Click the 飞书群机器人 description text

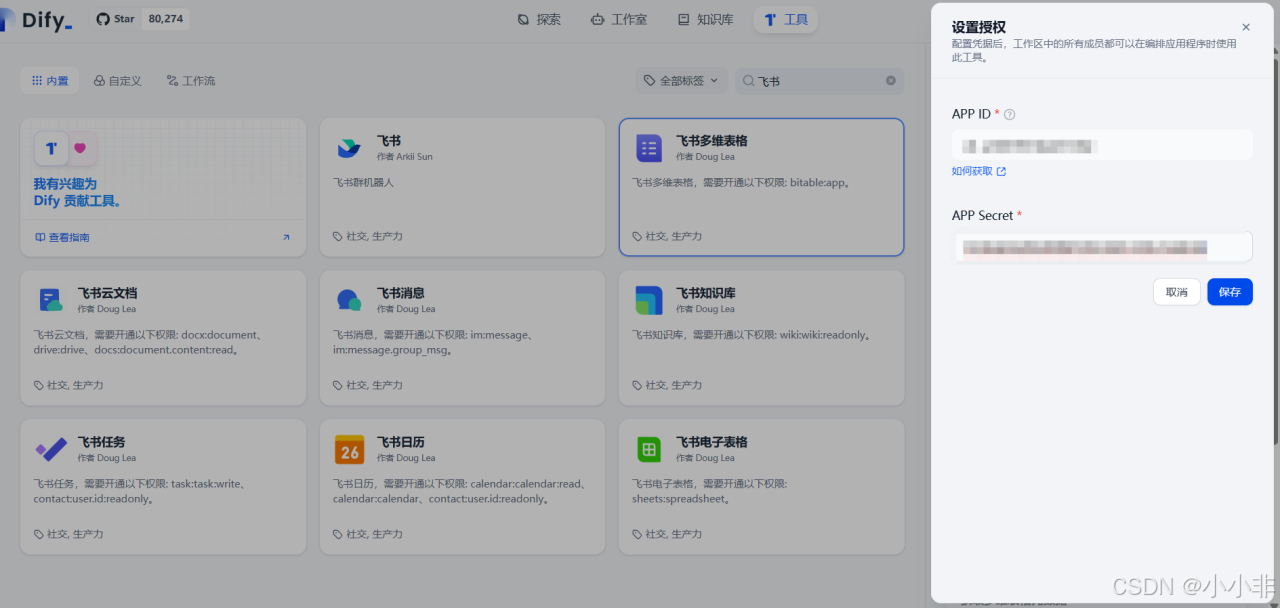[364, 183]
